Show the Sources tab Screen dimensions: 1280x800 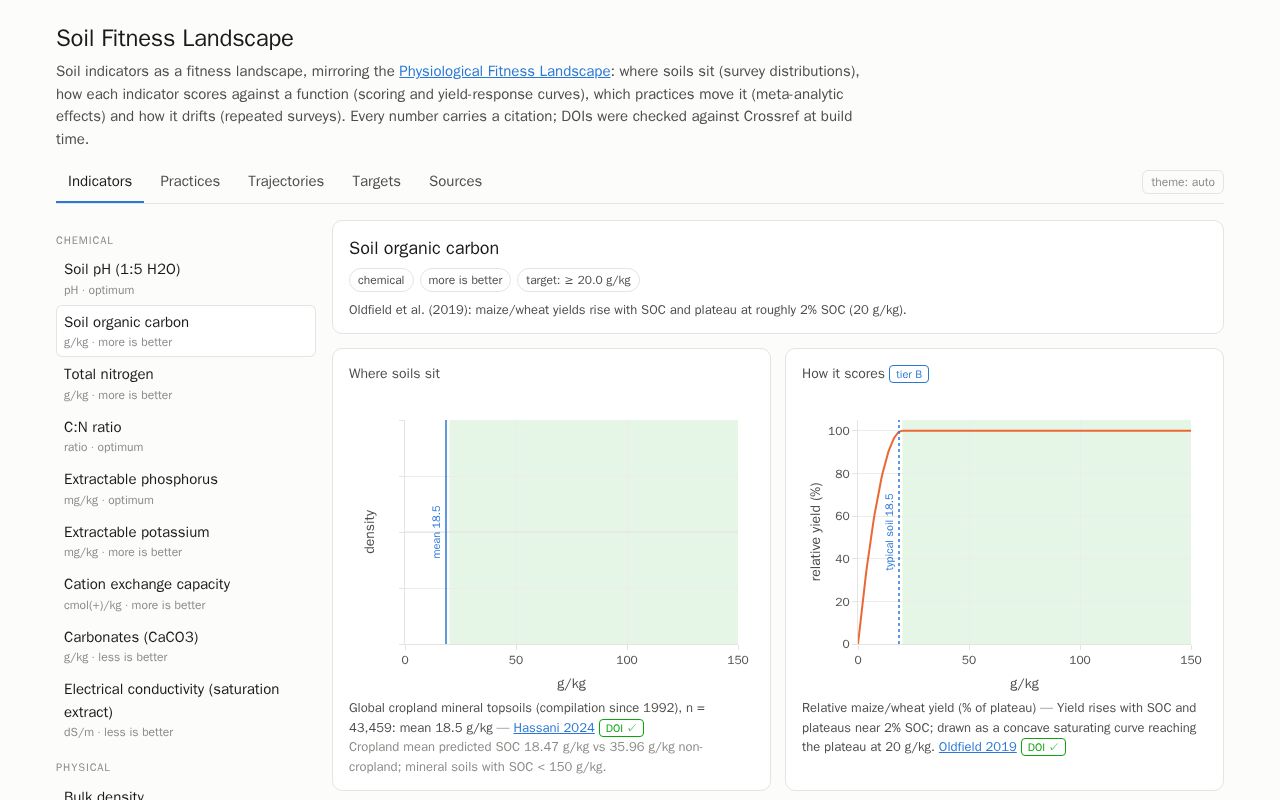455,181
